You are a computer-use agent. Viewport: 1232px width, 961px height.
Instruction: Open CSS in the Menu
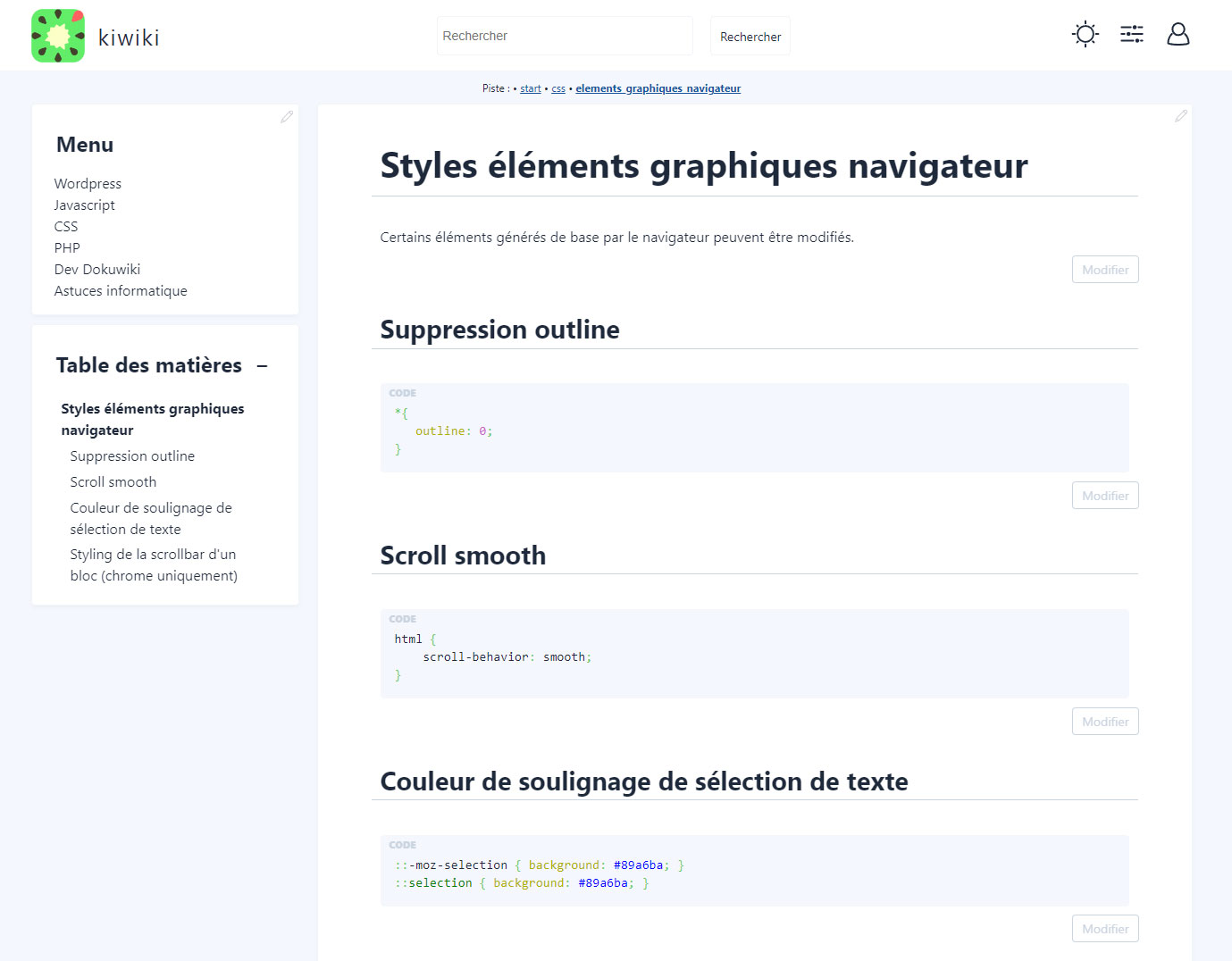tap(66, 226)
